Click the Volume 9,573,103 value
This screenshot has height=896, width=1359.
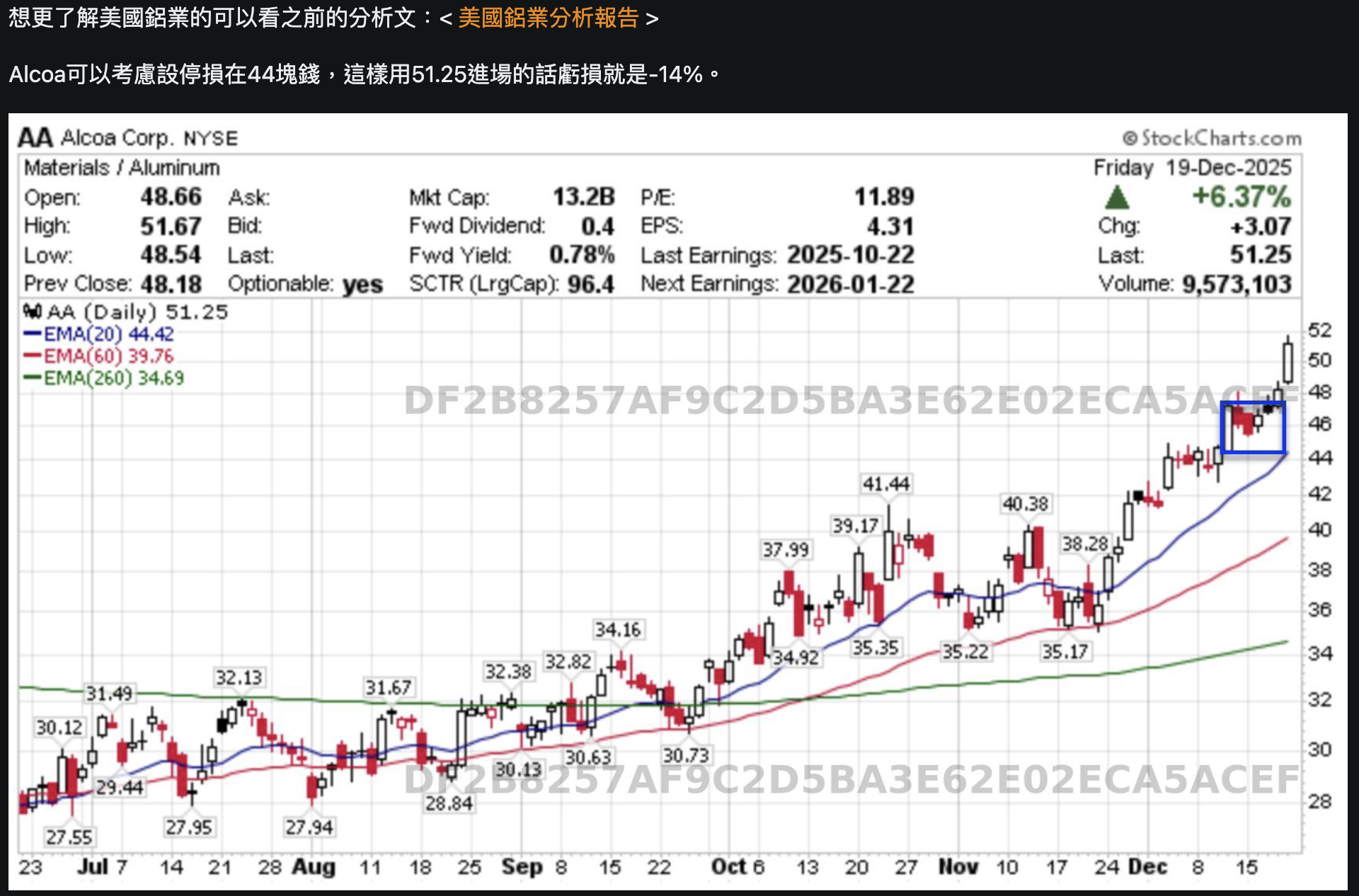[x=1236, y=285]
